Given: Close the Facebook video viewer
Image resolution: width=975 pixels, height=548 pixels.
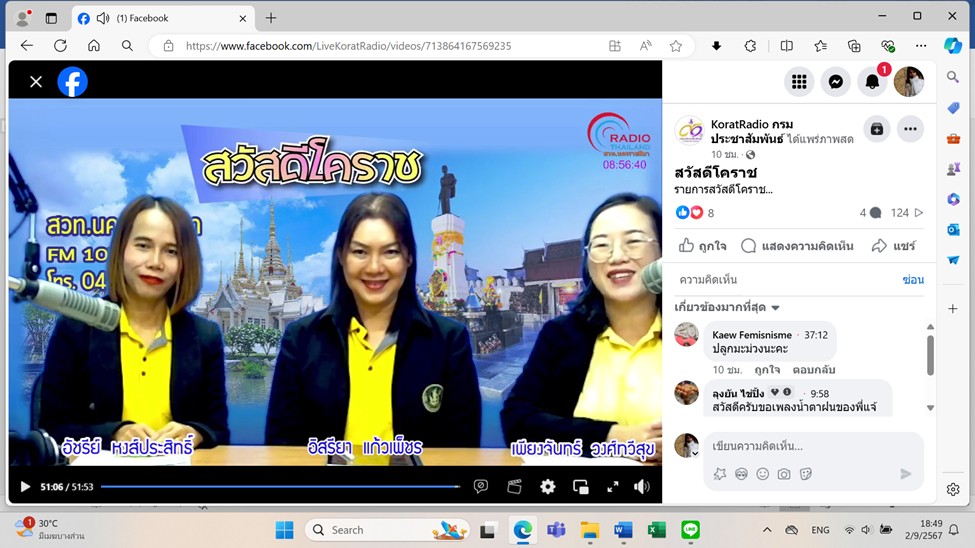Looking at the screenshot, I should 36,82.
